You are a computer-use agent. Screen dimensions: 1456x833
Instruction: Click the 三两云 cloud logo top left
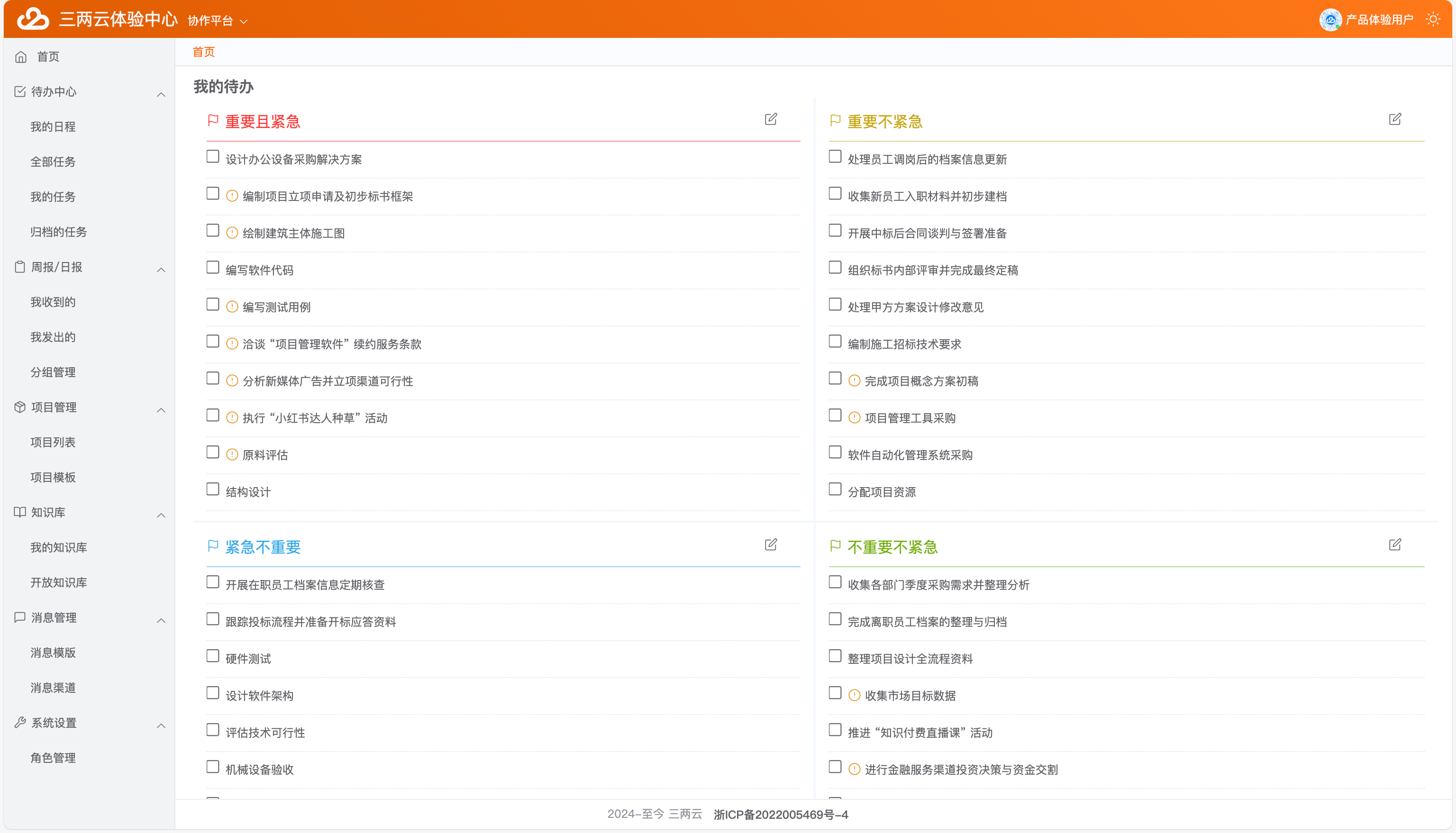[33, 18]
